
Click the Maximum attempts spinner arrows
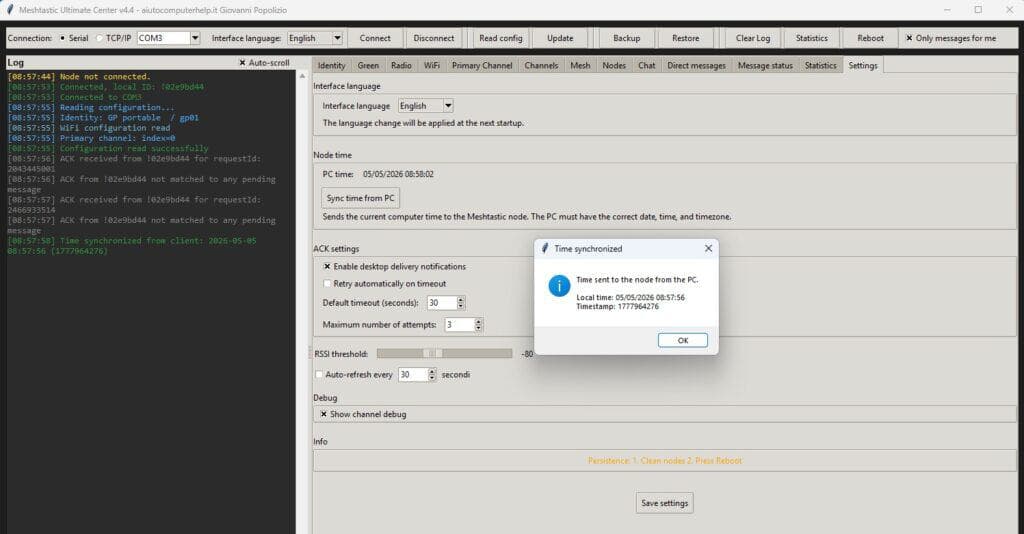pos(479,324)
